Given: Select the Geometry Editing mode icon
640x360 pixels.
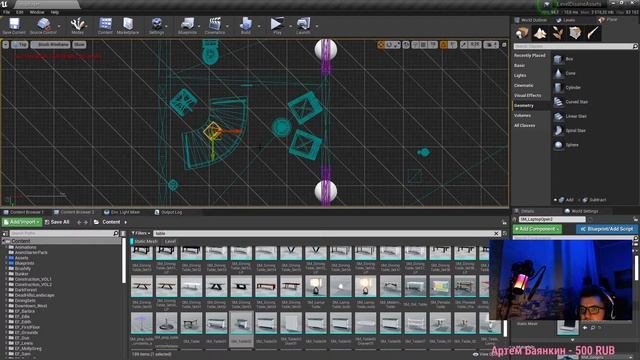Looking at the screenshot, I should tap(575, 33).
